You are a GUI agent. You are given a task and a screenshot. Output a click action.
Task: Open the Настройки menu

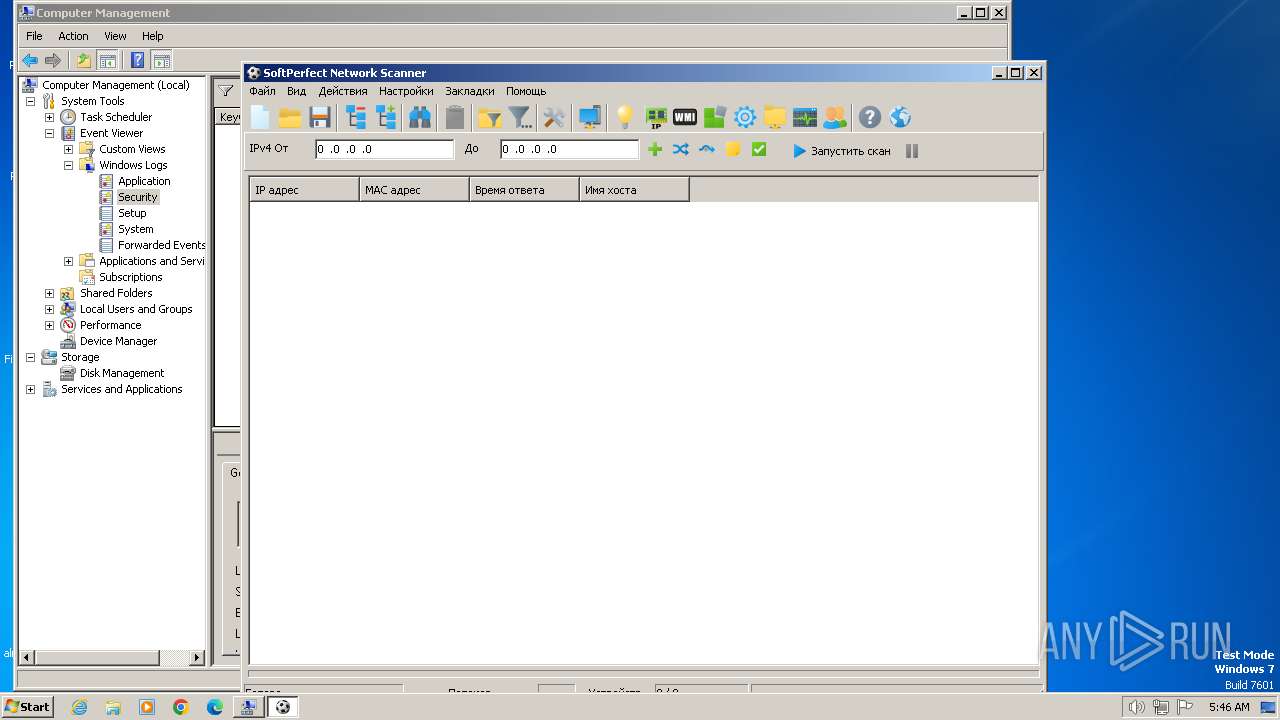pyautogui.click(x=406, y=91)
